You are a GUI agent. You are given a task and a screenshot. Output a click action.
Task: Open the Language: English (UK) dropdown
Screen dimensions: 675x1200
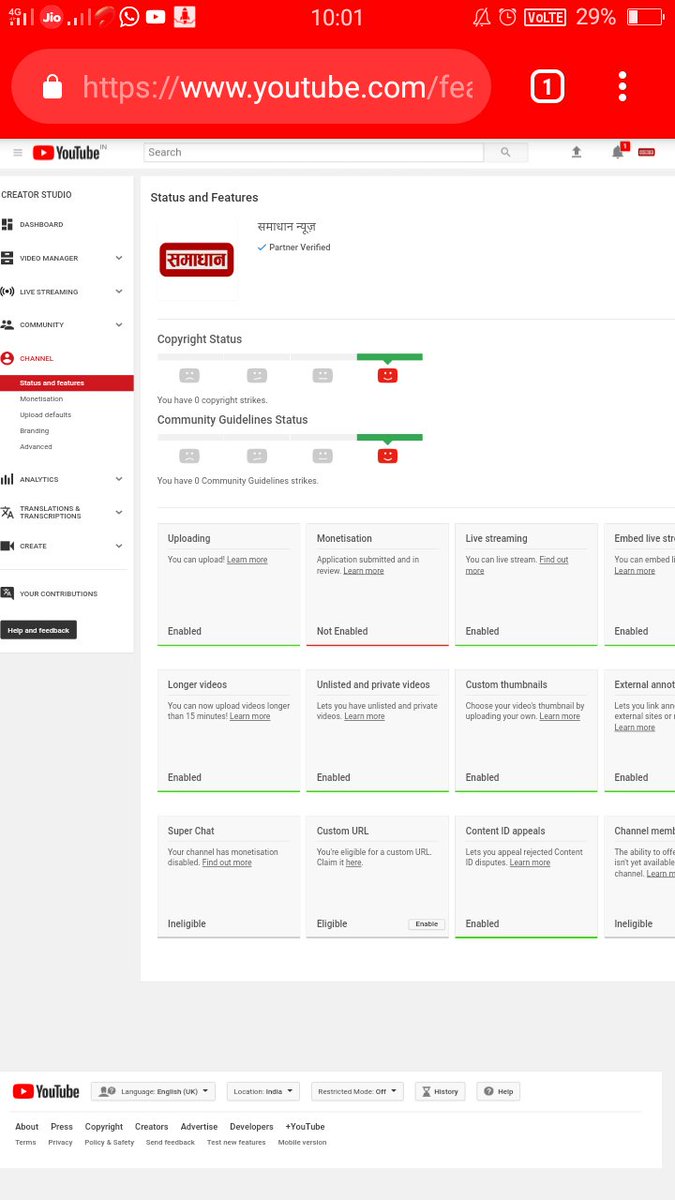tap(154, 1091)
